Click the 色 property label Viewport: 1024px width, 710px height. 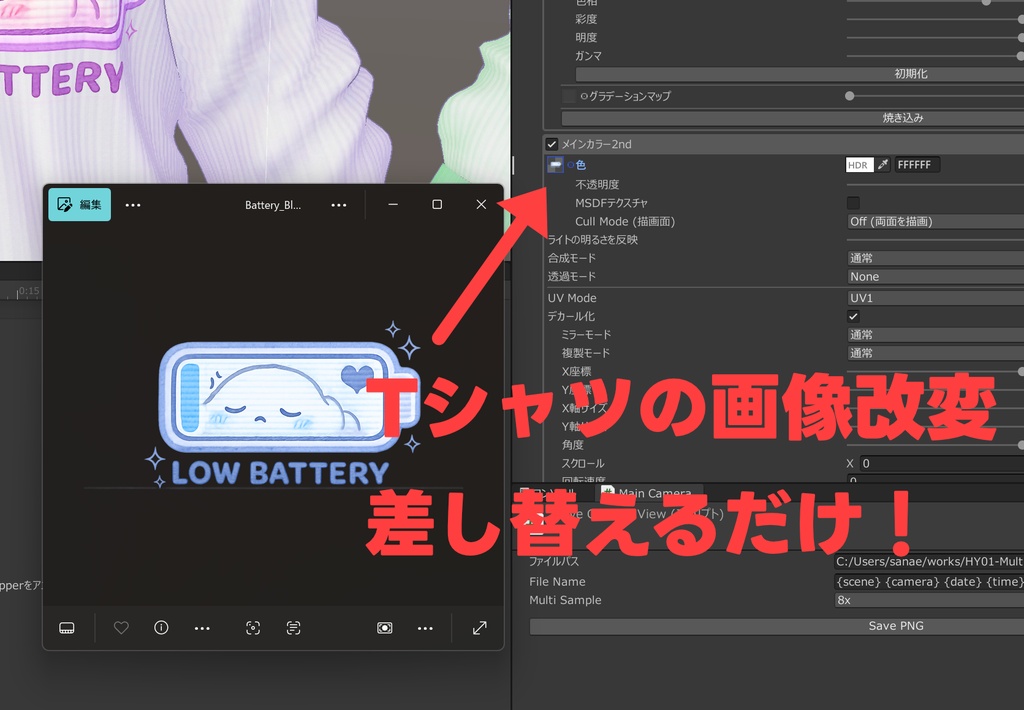coord(581,165)
